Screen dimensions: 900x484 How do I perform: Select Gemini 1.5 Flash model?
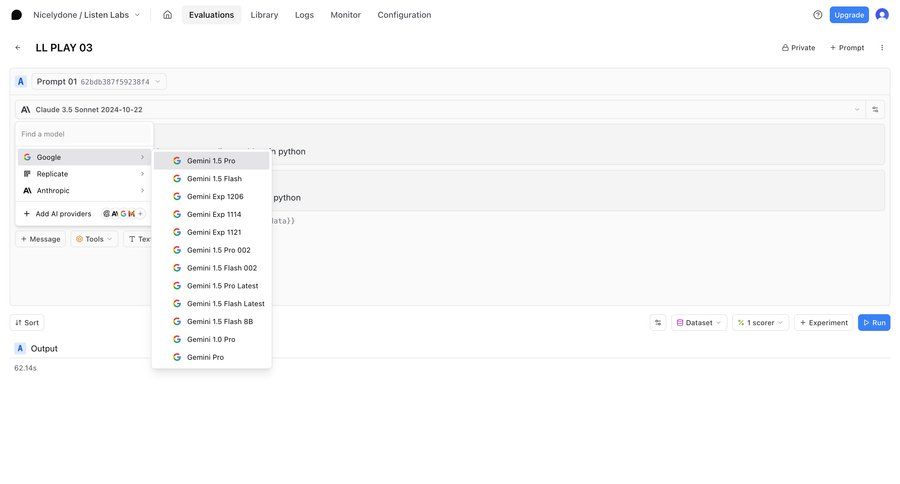tap(211, 179)
